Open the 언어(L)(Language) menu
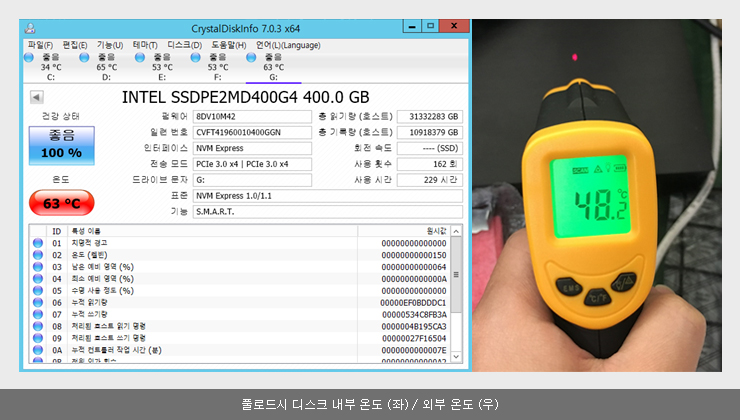 click(288, 45)
